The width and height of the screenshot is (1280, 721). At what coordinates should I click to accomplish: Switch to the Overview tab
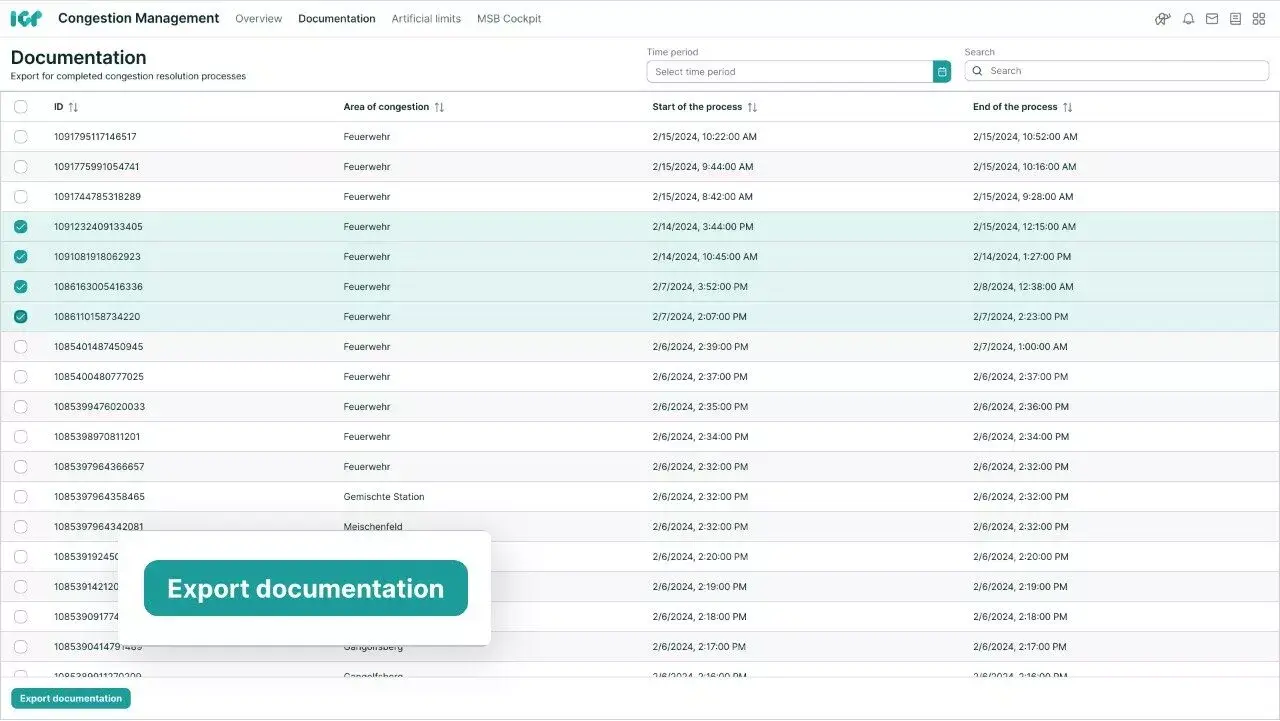pyautogui.click(x=259, y=19)
